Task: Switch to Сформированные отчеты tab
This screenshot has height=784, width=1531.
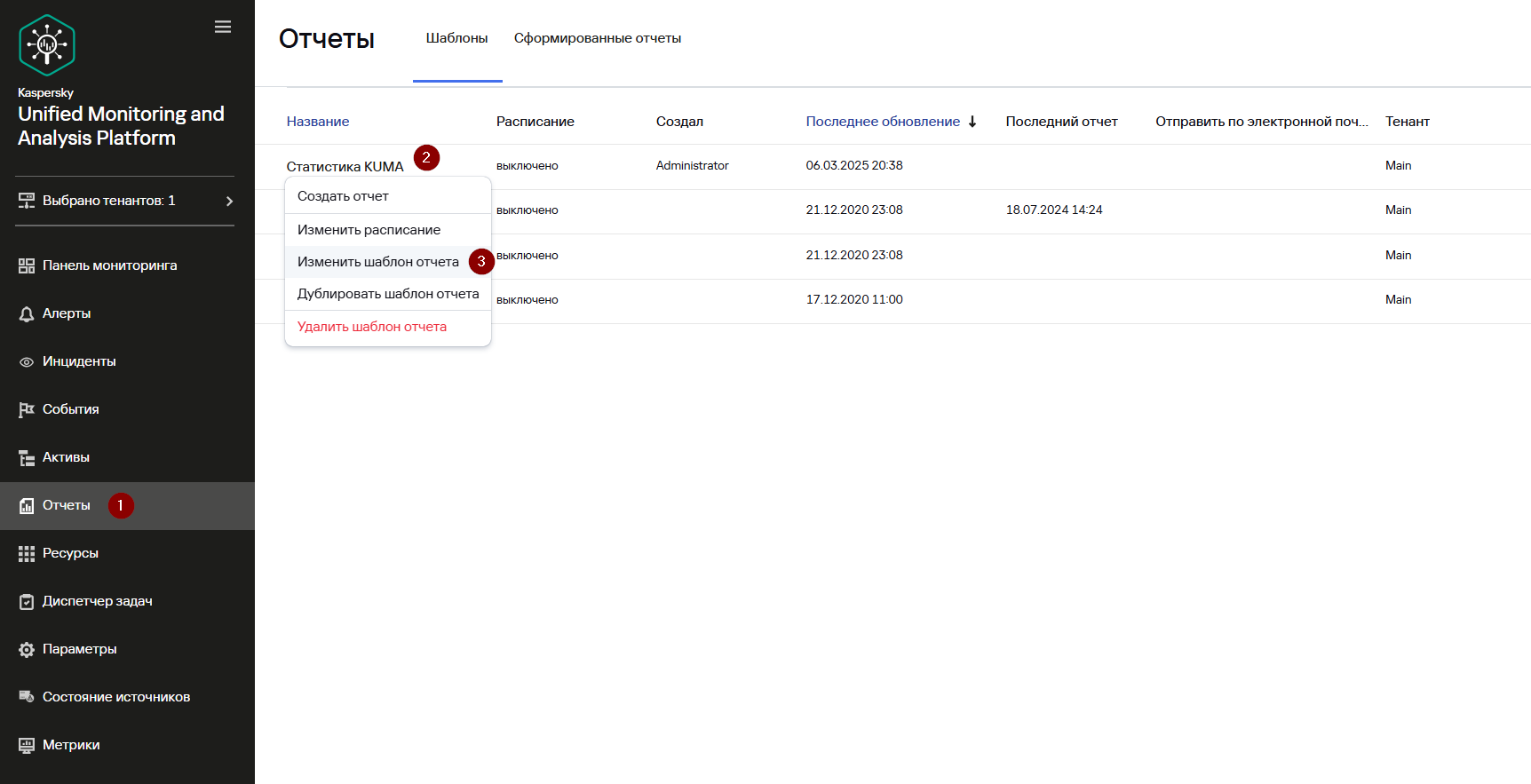Action: click(x=598, y=38)
